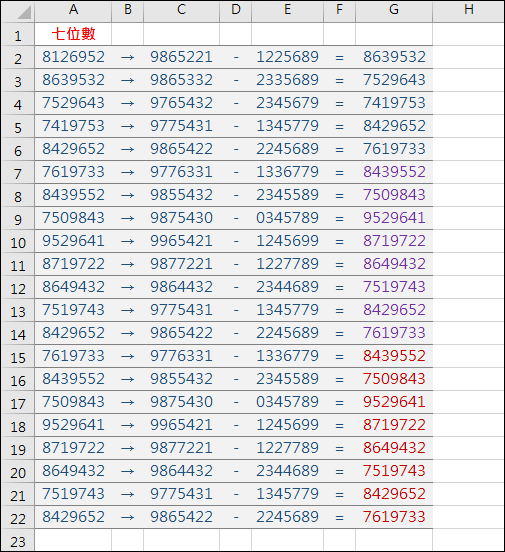Click cell E9 containing 0345789

287,218
